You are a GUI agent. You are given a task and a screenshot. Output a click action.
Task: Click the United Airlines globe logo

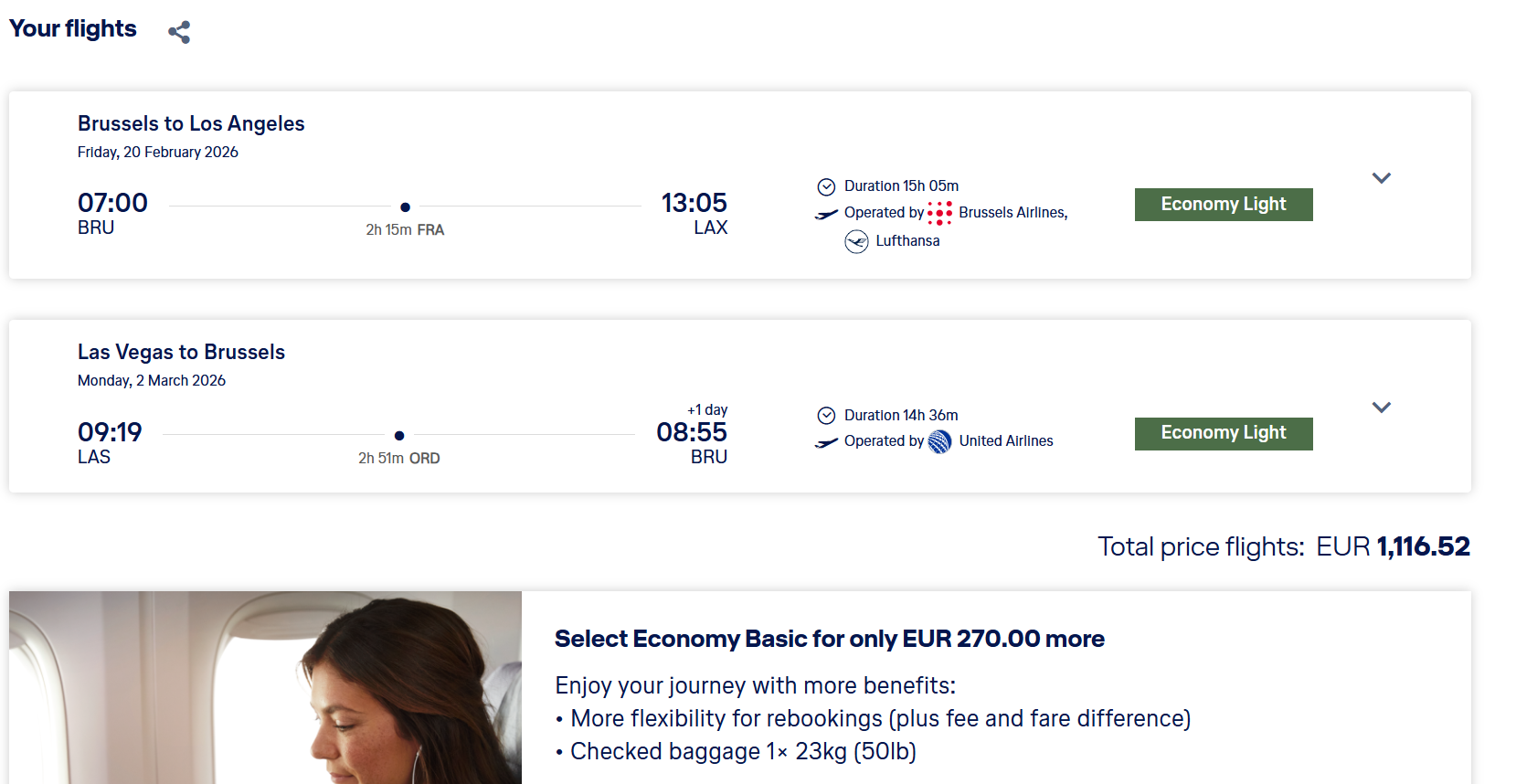(x=939, y=441)
